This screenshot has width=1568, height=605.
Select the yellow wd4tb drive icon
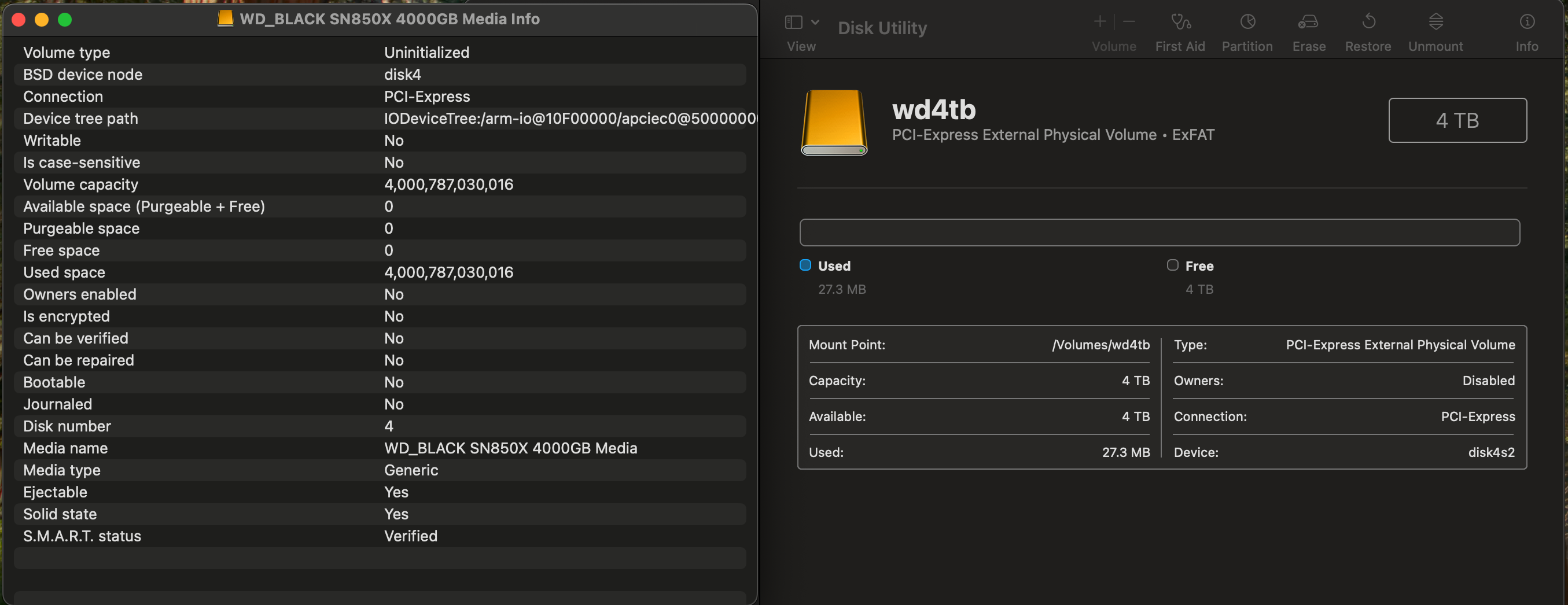pyautogui.click(x=833, y=123)
